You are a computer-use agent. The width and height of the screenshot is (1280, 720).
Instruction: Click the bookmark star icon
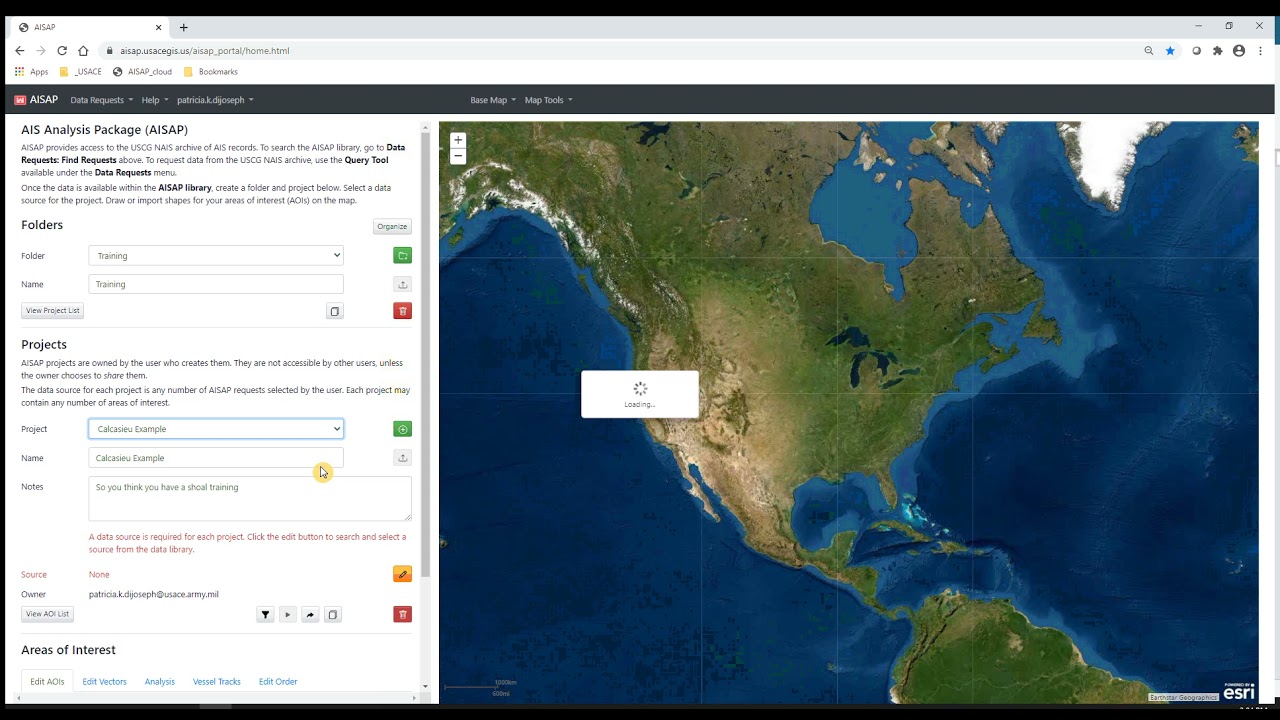coord(1170,51)
